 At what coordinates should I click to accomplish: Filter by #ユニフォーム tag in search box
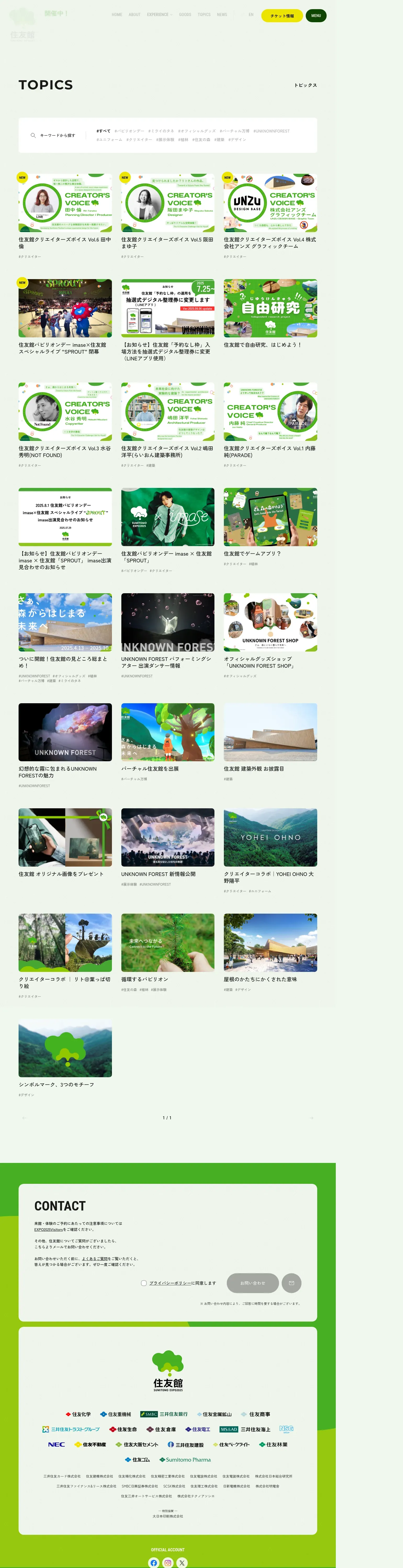[110, 139]
